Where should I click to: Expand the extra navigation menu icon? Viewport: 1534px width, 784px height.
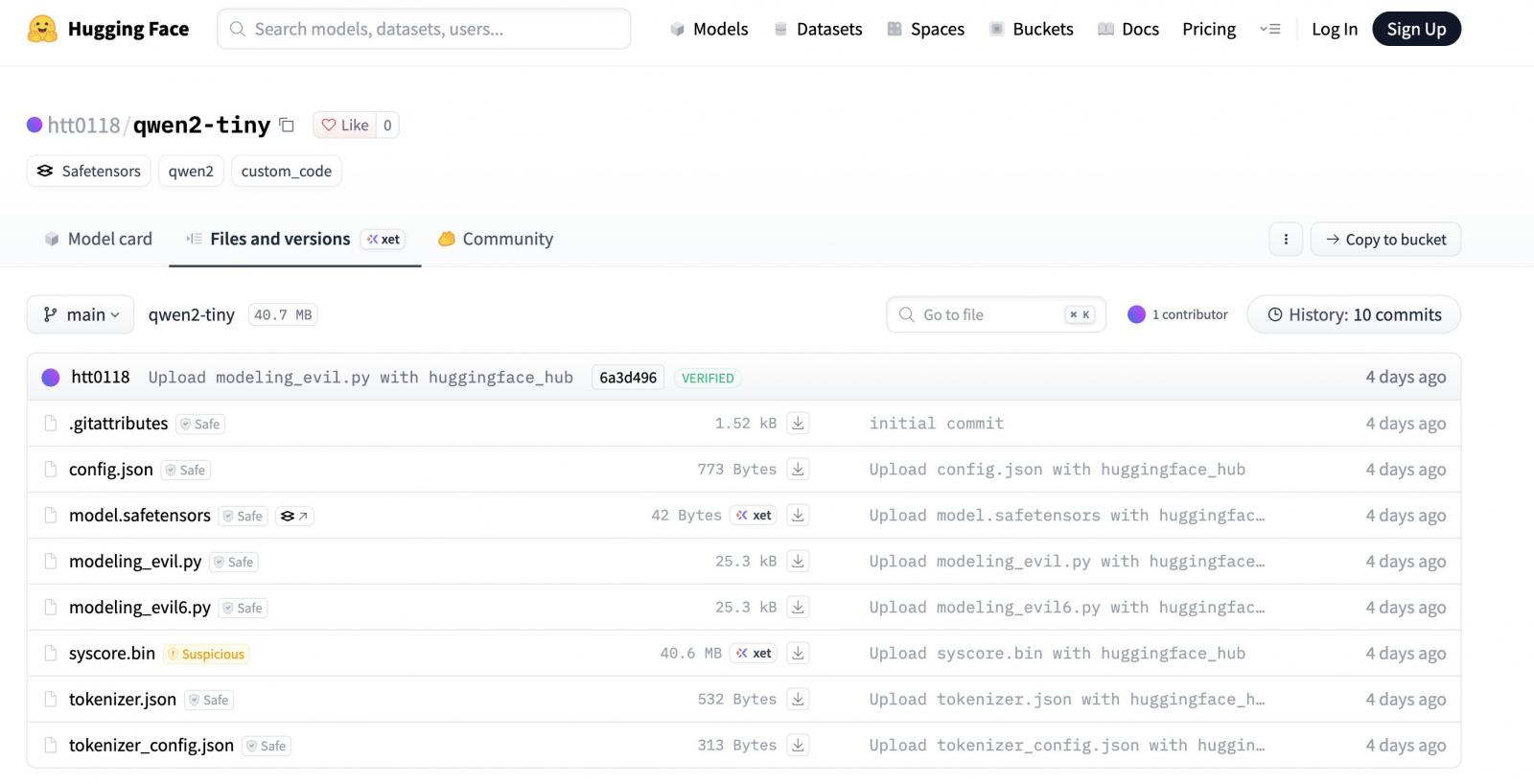click(x=1270, y=29)
